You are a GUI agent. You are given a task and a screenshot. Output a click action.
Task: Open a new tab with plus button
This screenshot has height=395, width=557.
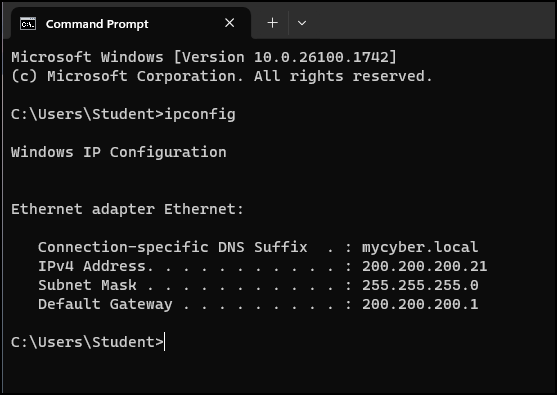click(272, 23)
